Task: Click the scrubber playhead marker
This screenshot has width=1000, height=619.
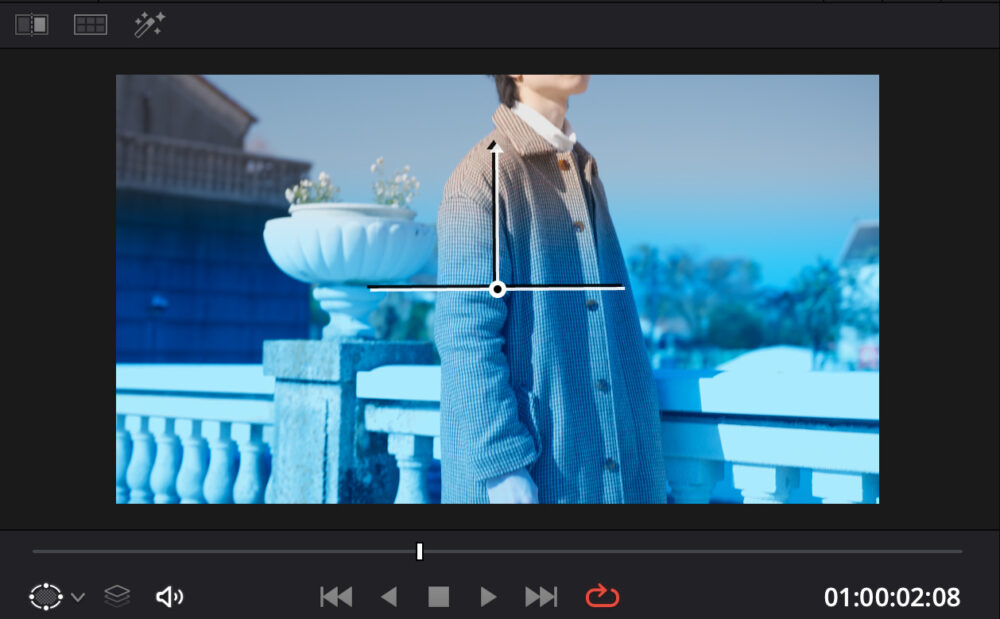Action: pos(420,551)
